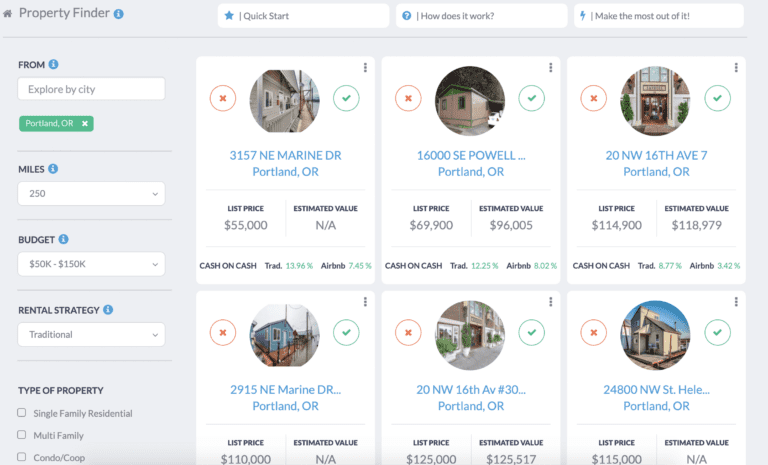Reject the 3157 NE Marine Dr listing
The image size is (768, 465).
coord(223,98)
